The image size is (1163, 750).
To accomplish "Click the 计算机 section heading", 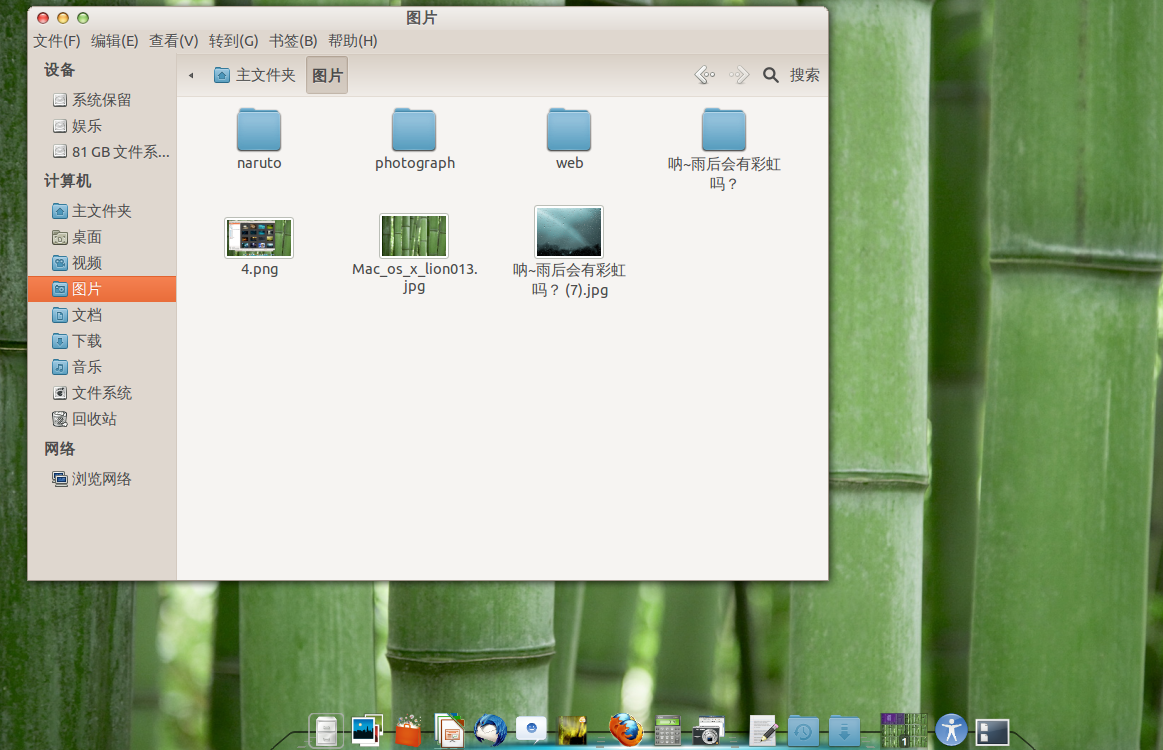I will [x=67, y=181].
